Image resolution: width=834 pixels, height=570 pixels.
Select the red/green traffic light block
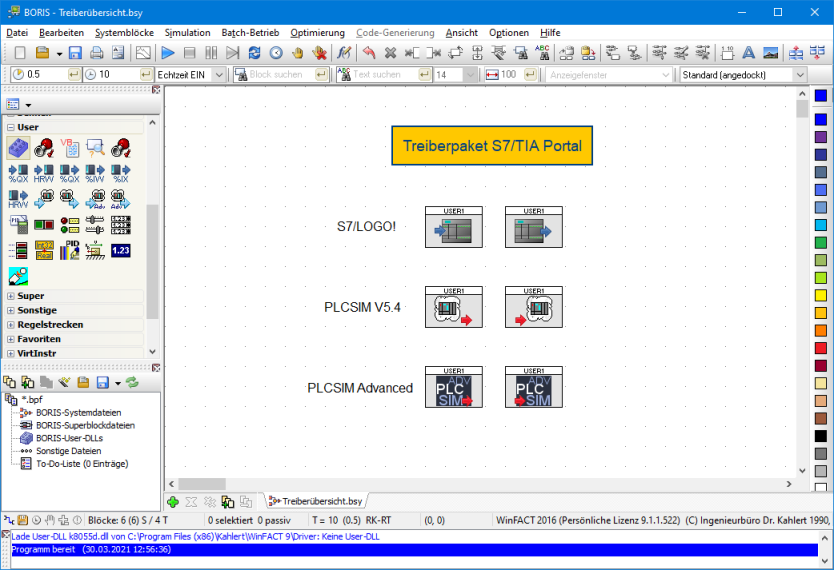click(x=70, y=225)
